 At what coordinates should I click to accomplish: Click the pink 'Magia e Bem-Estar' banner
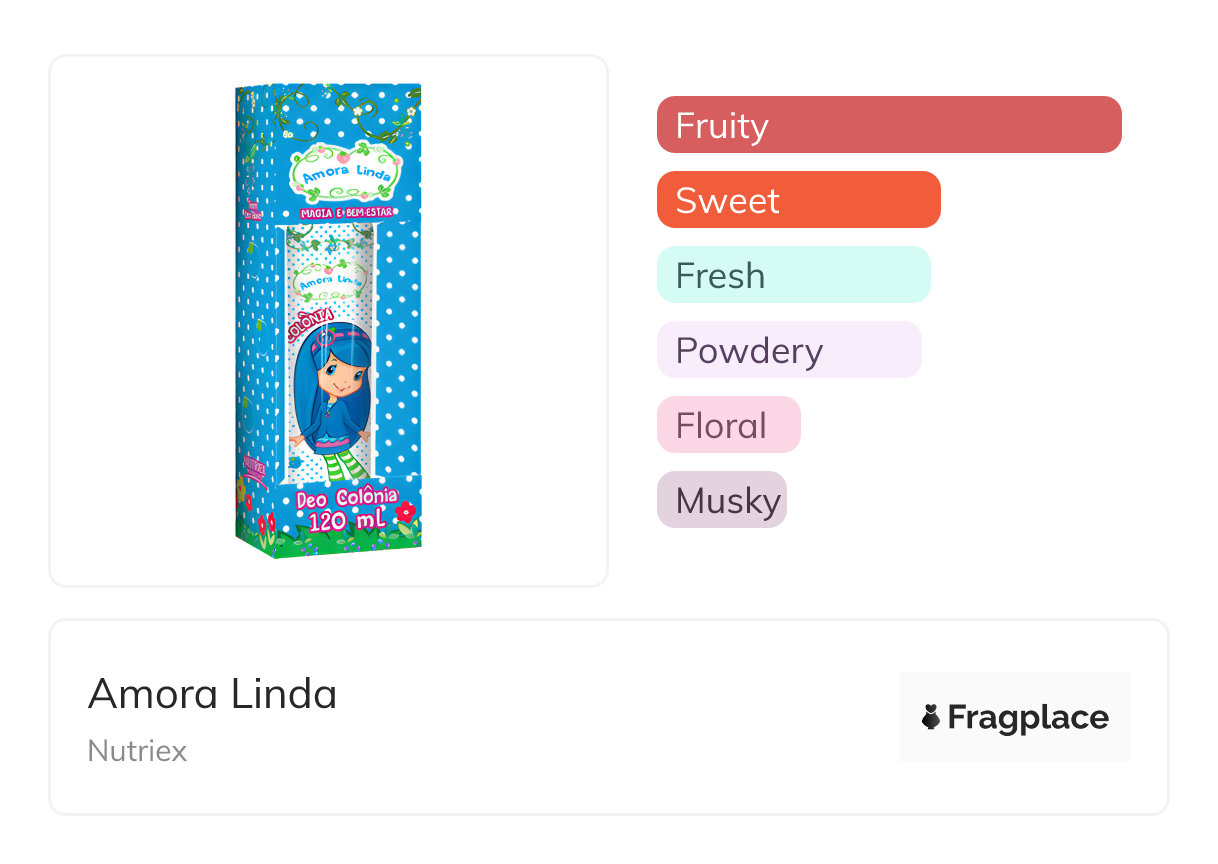[x=346, y=213]
